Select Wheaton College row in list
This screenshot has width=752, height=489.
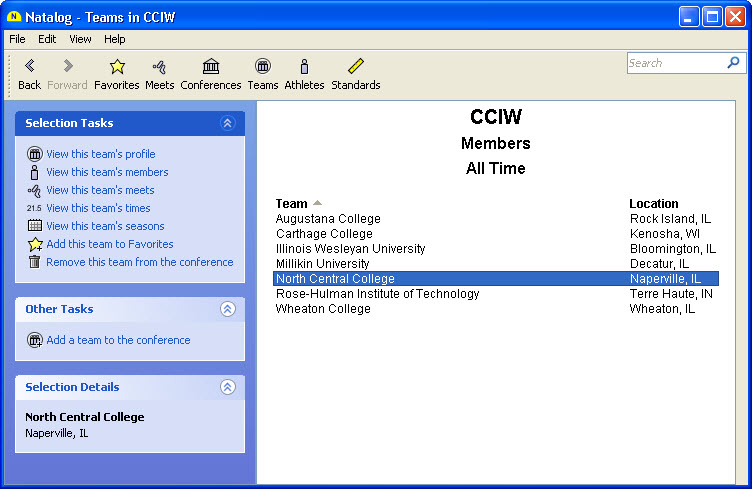(x=323, y=309)
